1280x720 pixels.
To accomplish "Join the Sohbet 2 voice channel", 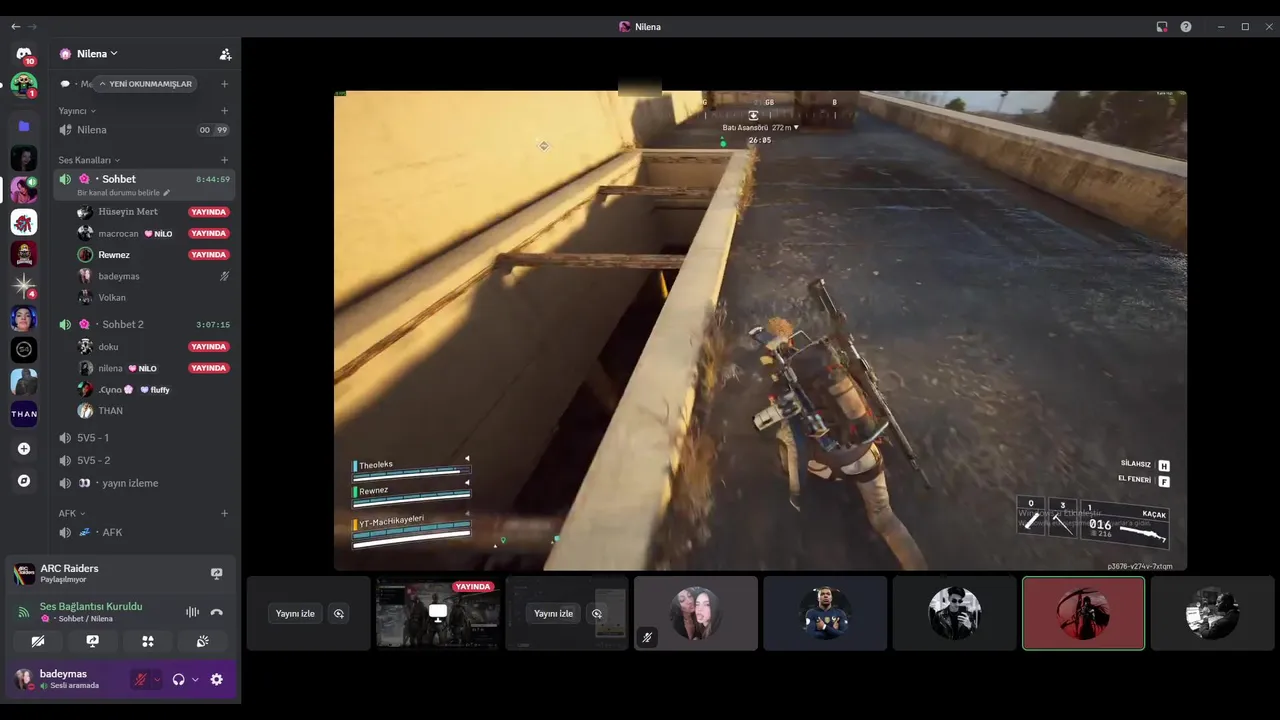I will tap(143, 324).
